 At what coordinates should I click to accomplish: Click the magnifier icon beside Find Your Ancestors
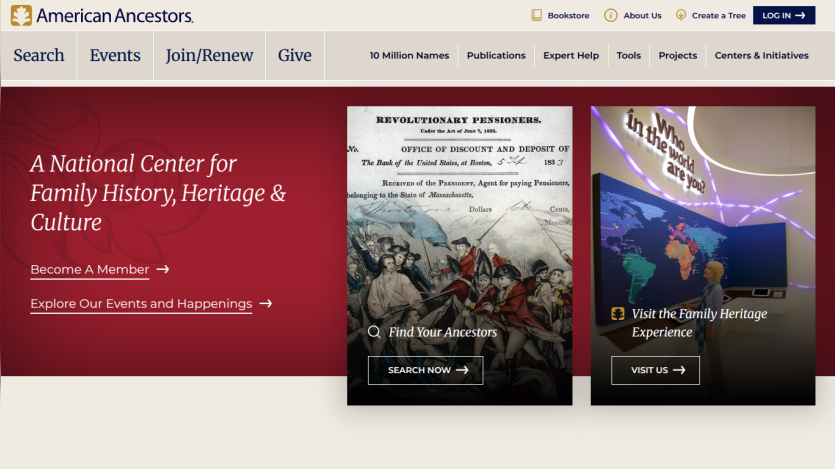click(x=374, y=332)
